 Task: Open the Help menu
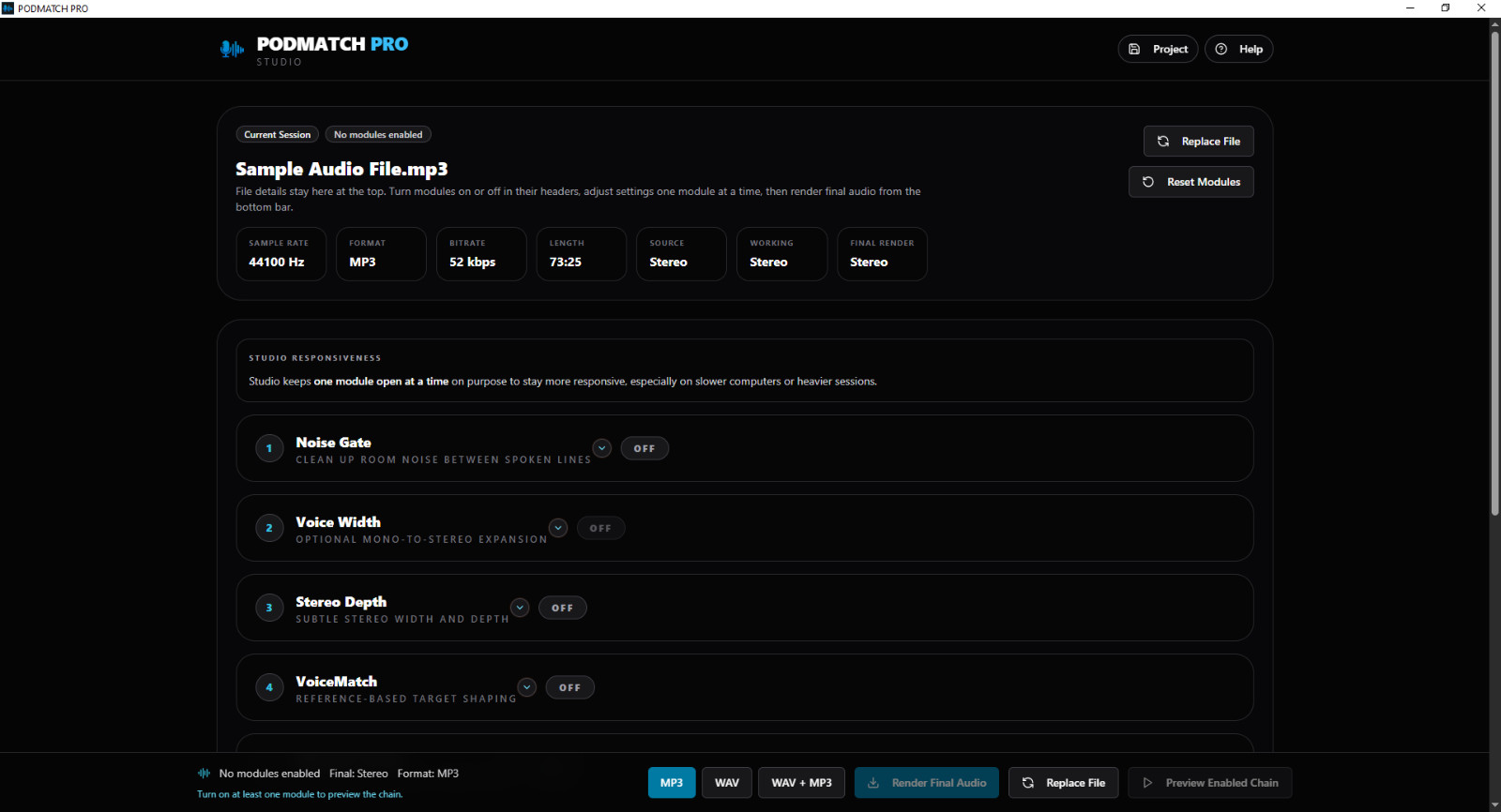[1238, 49]
